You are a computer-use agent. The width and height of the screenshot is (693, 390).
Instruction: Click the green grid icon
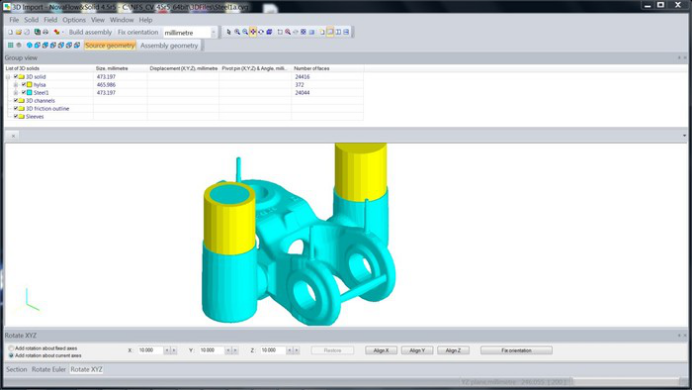point(11,45)
